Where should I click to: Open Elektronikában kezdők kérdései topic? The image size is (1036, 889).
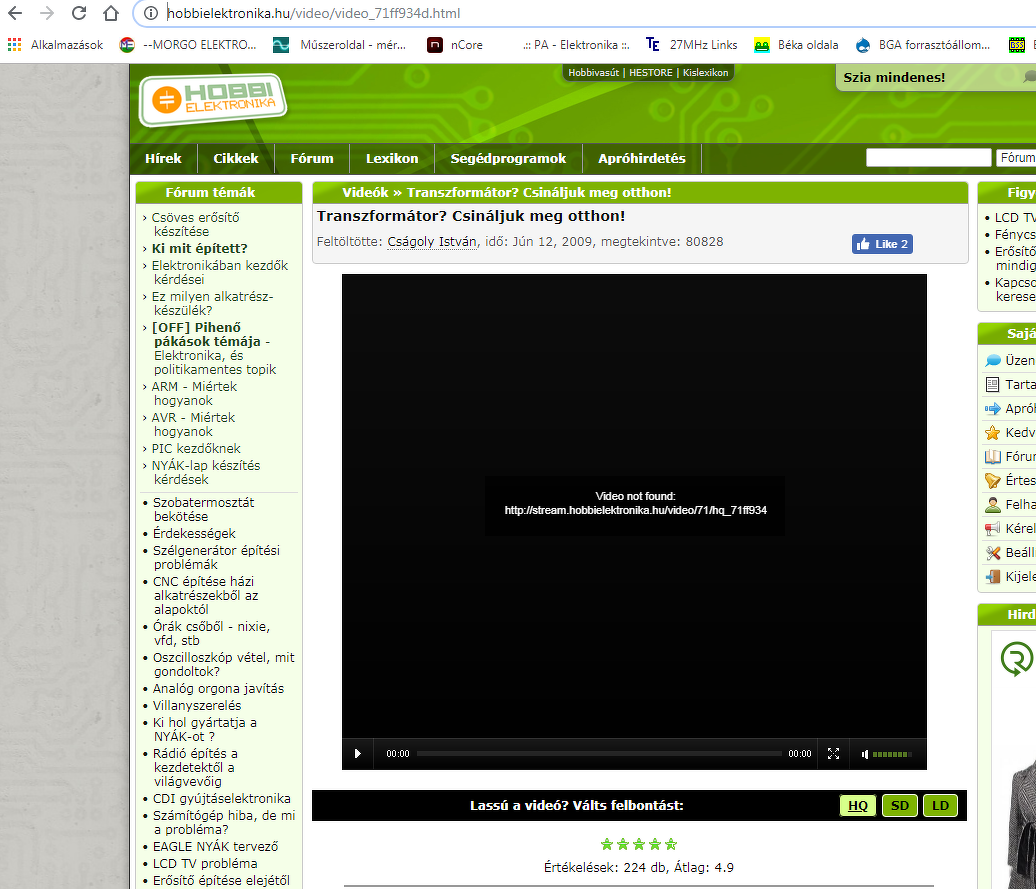pos(220,272)
